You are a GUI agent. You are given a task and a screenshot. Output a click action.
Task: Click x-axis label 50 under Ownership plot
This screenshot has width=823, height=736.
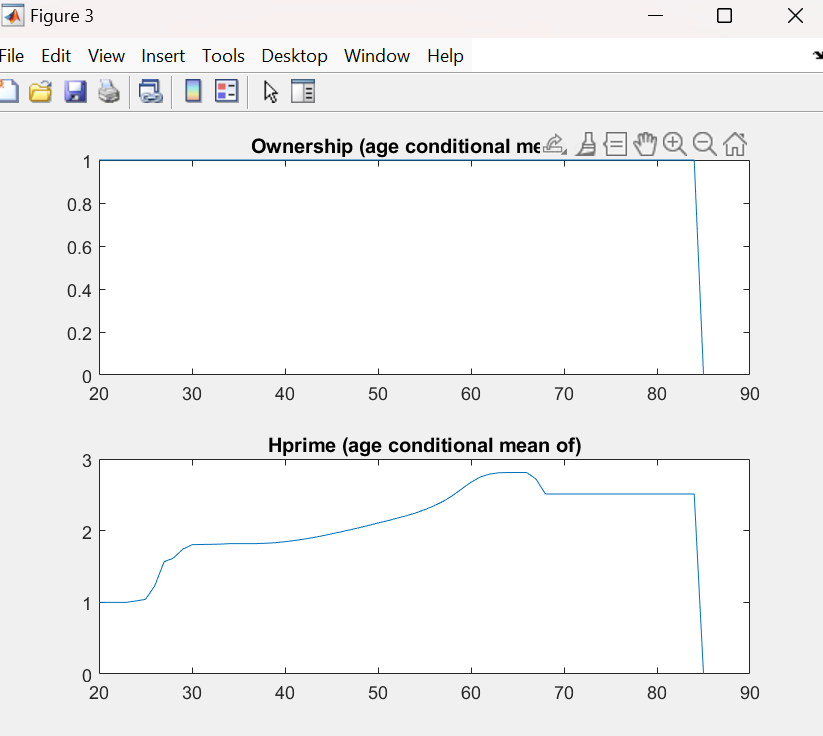point(378,394)
